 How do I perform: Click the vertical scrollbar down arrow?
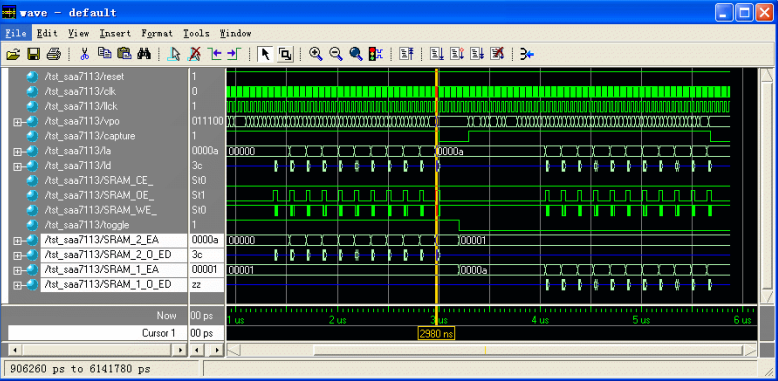tap(767, 298)
